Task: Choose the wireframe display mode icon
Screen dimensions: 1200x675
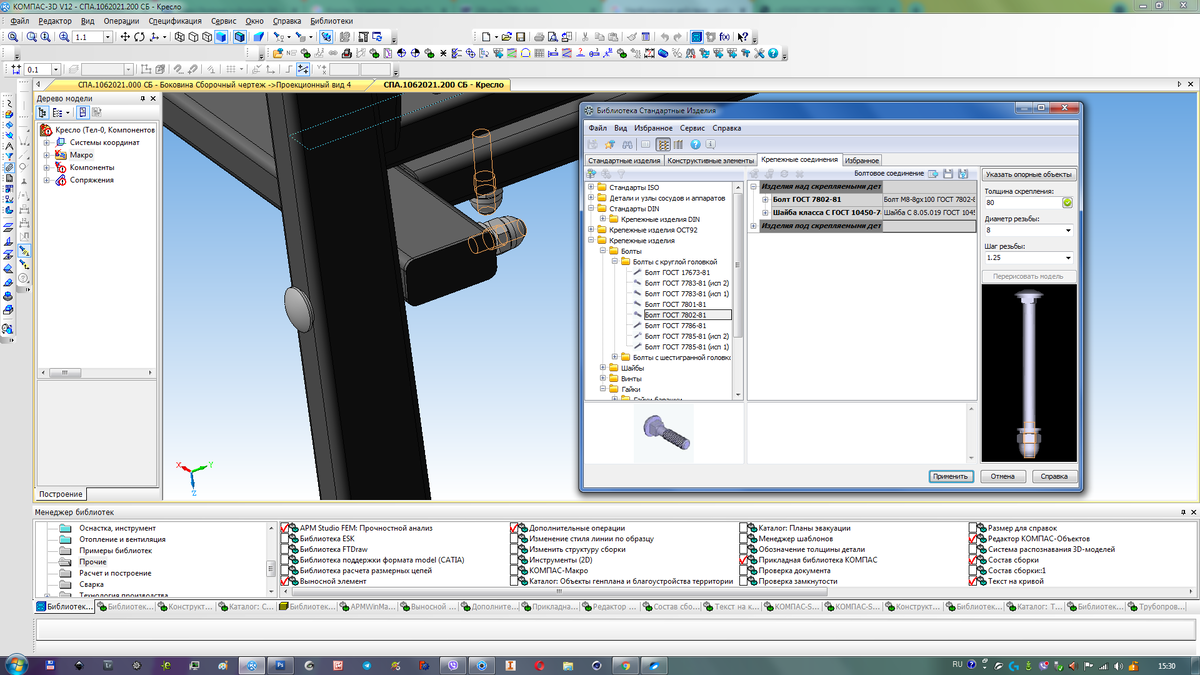Action: (180, 37)
